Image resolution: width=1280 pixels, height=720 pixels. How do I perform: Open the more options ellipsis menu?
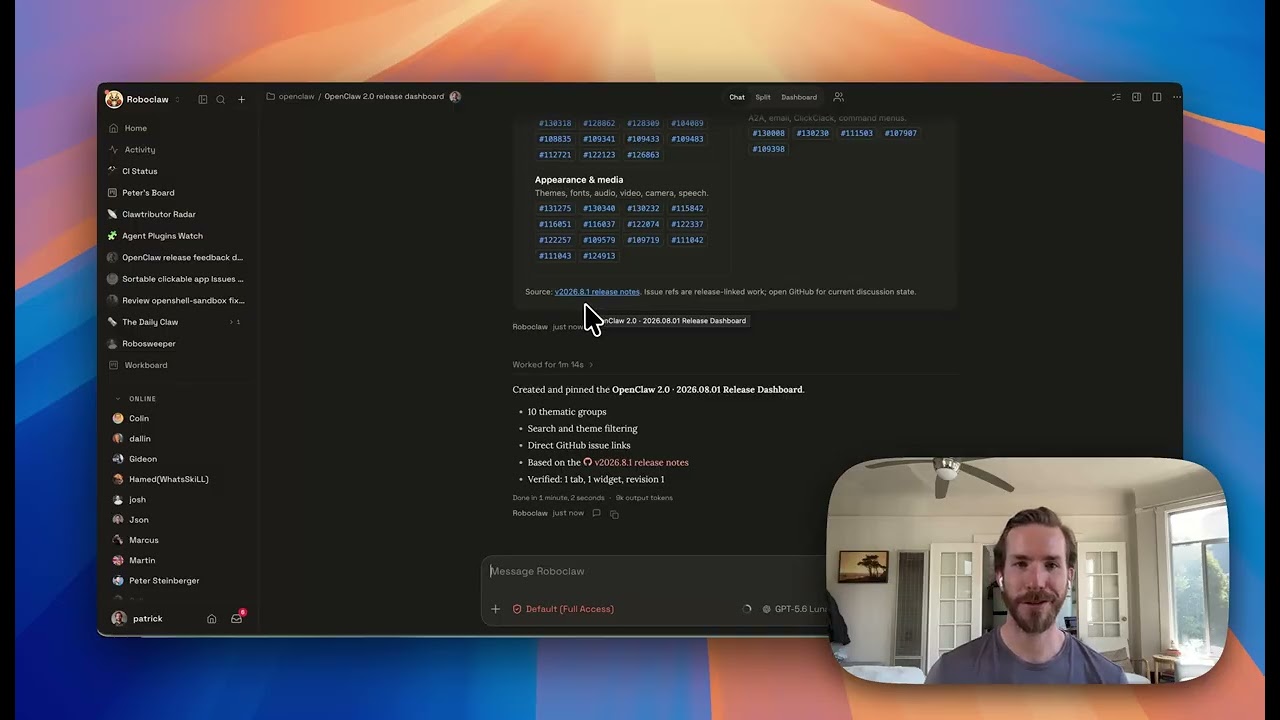click(x=1176, y=97)
